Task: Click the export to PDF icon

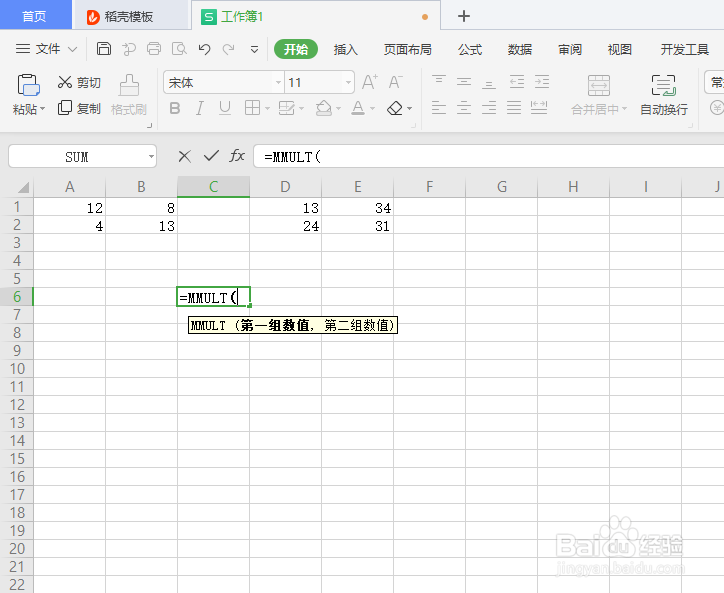Action: click(129, 48)
